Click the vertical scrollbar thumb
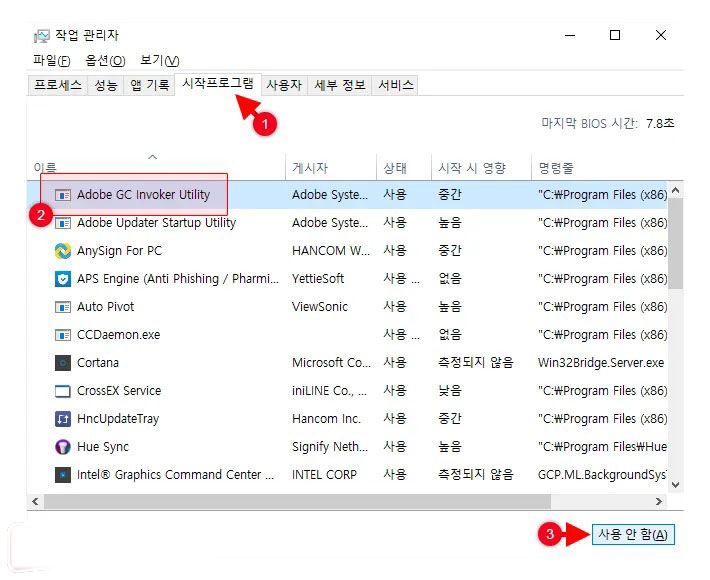 676,244
